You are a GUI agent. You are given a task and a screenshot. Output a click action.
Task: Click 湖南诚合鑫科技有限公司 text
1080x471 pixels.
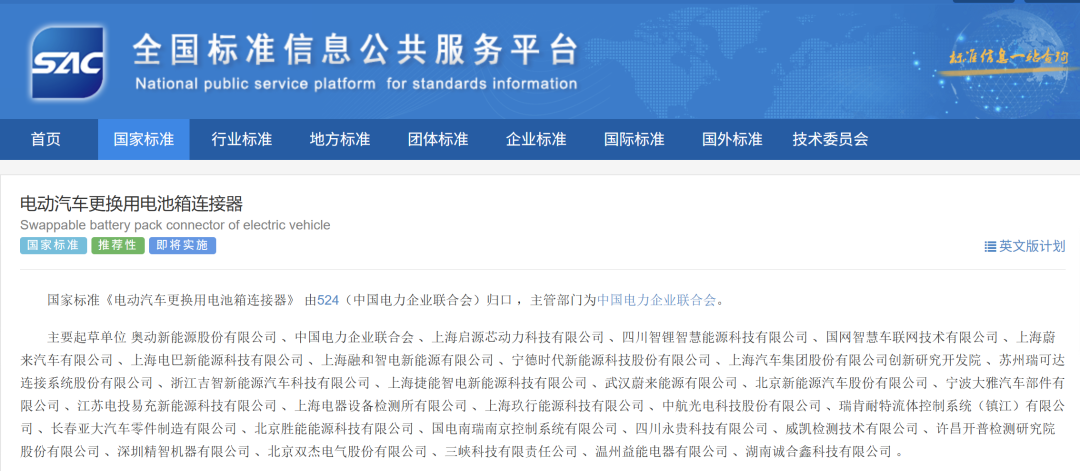coord(818,452)
